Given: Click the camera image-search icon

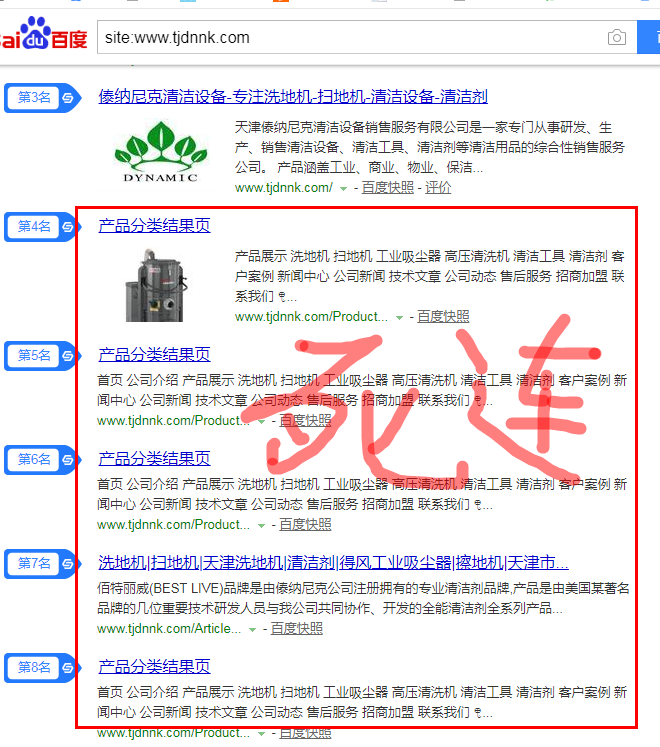Looking at the screenshot, I should tap(617, 37).
